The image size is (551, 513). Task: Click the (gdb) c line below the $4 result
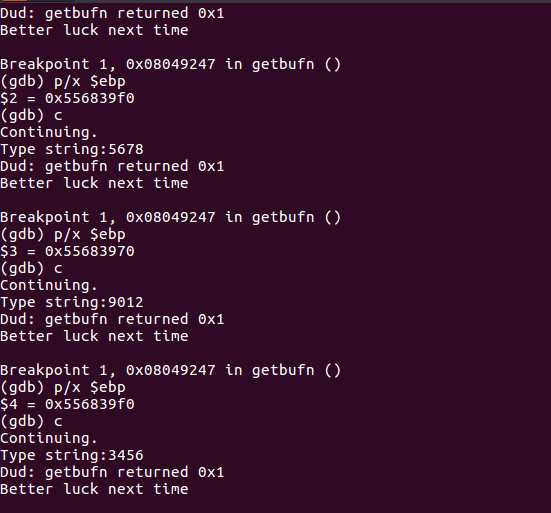click(x=32, y=421)
